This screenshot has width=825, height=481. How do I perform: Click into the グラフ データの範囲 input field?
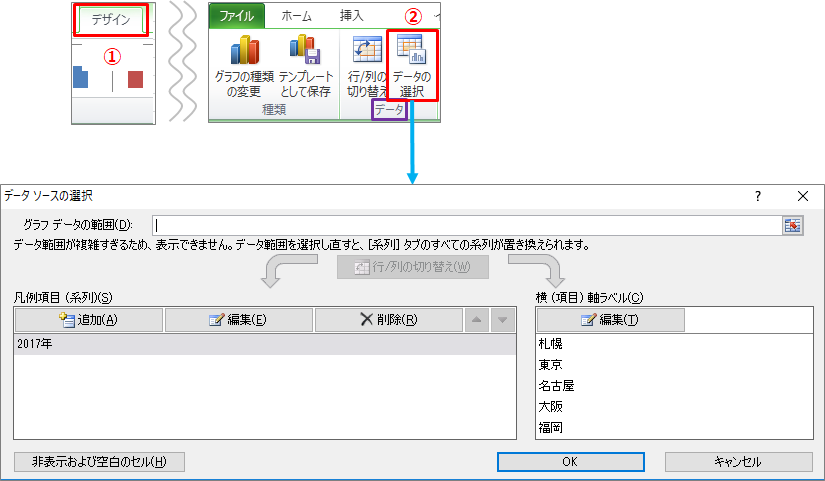465,225
